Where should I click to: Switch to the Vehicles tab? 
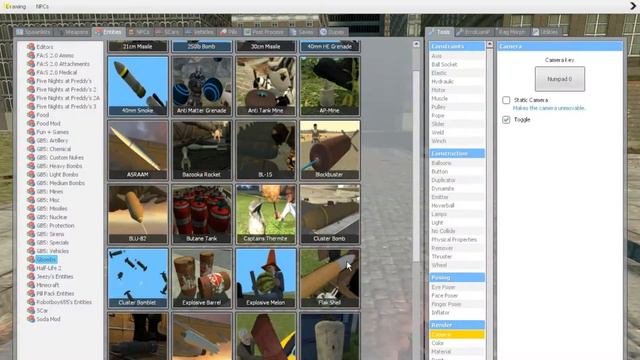(200, 32)
